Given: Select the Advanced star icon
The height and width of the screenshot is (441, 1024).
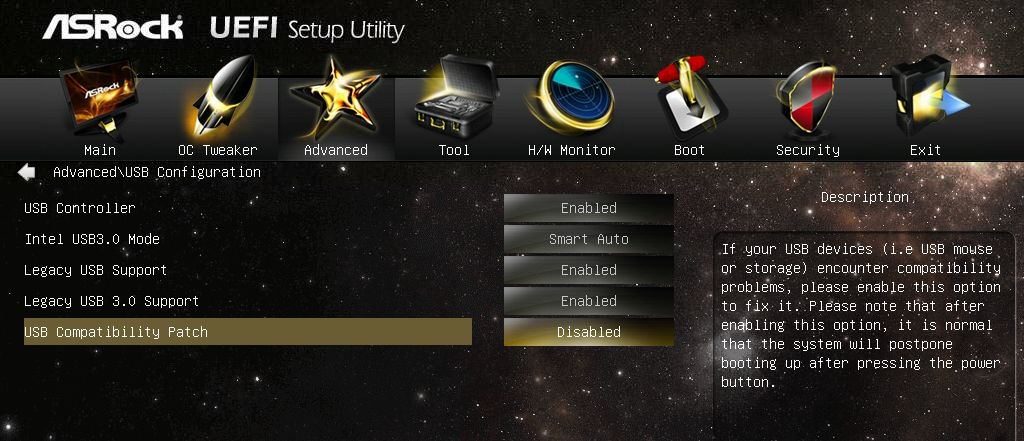Looking at the screenshot, I should [336, 97].
